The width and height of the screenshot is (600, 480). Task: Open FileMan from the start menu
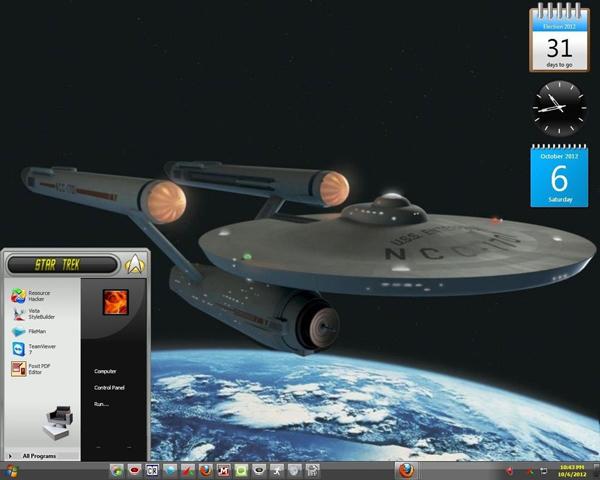[x=29, y=331]
